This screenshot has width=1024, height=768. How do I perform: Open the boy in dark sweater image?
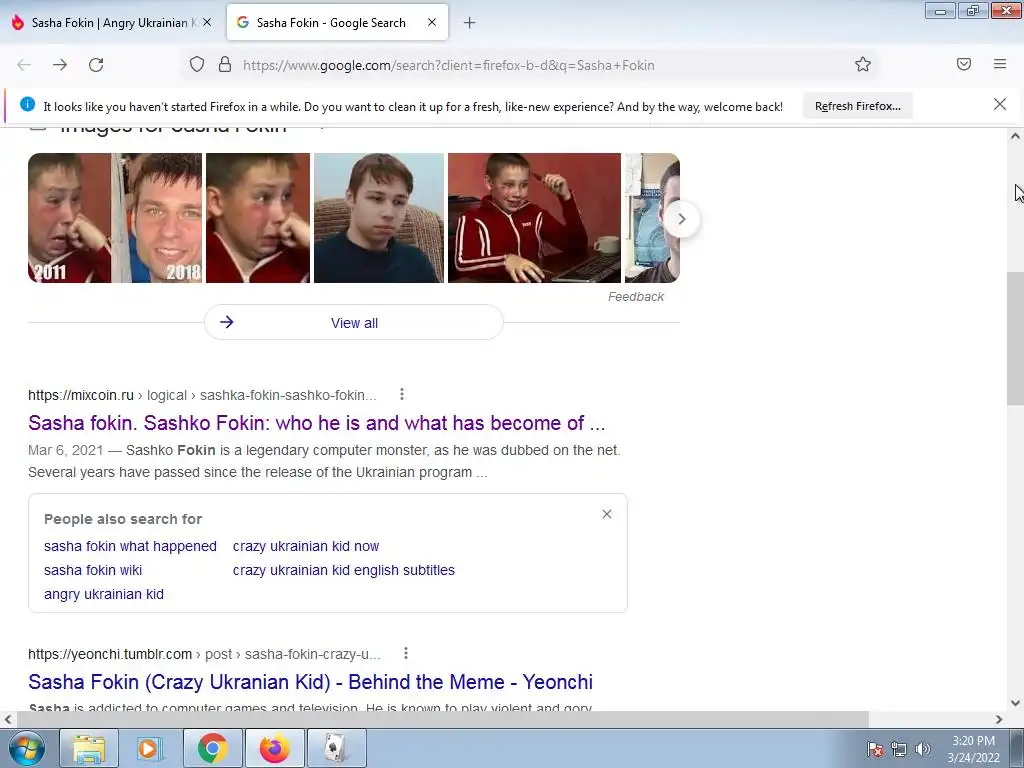pyautogui.click(x=379, y=218)
